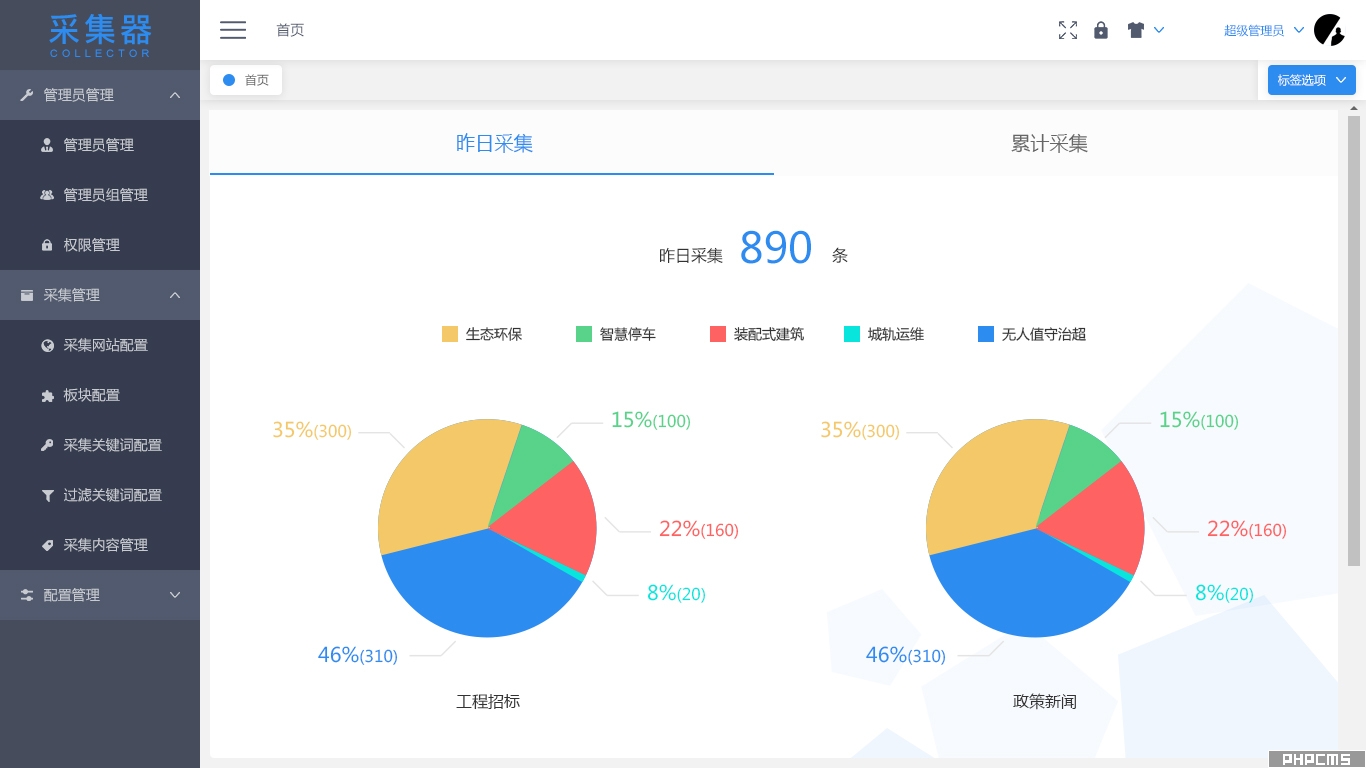Collapse the 采集管理 section chevron

[175, 295]
